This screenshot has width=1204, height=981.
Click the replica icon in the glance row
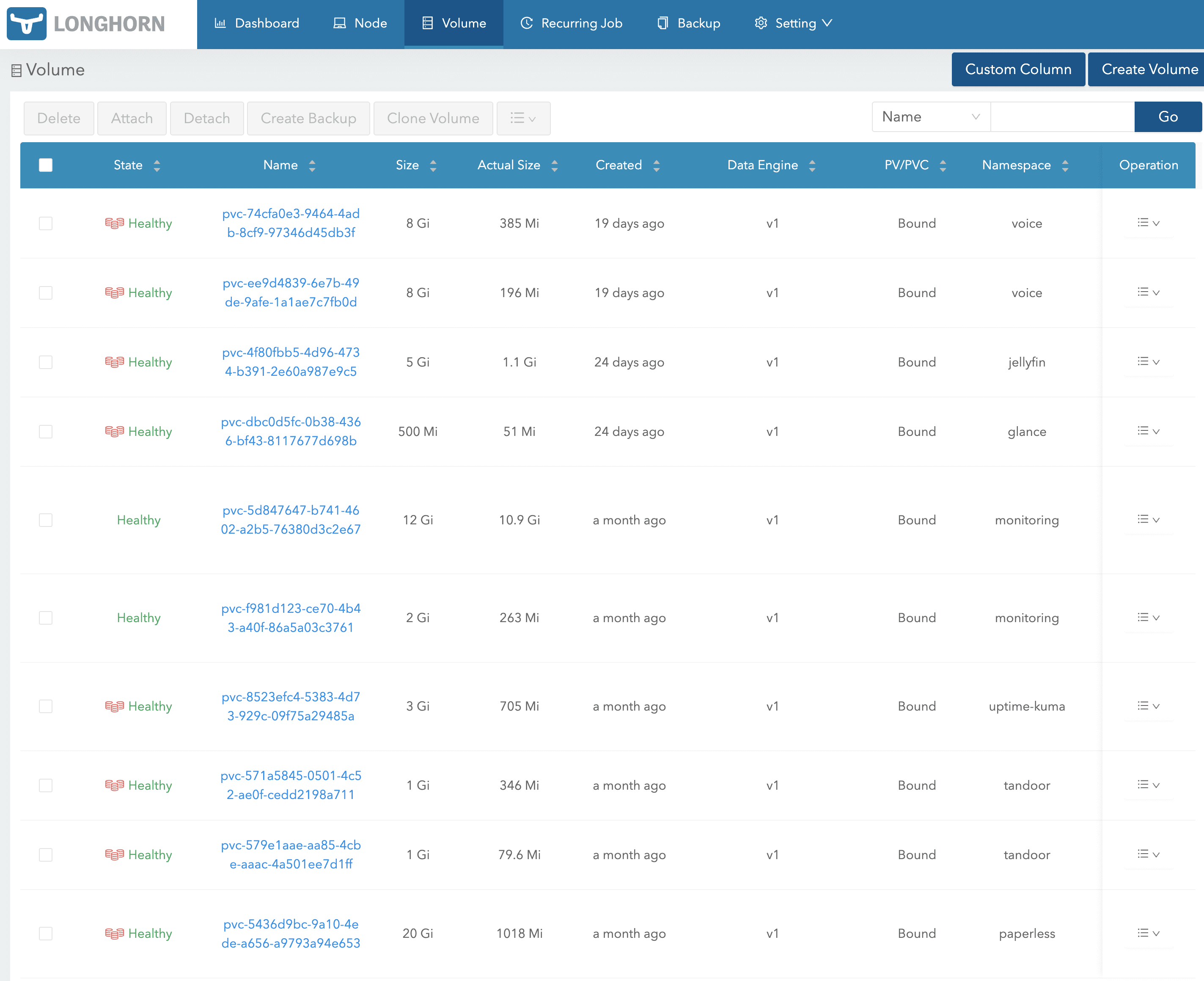(114, 432)
